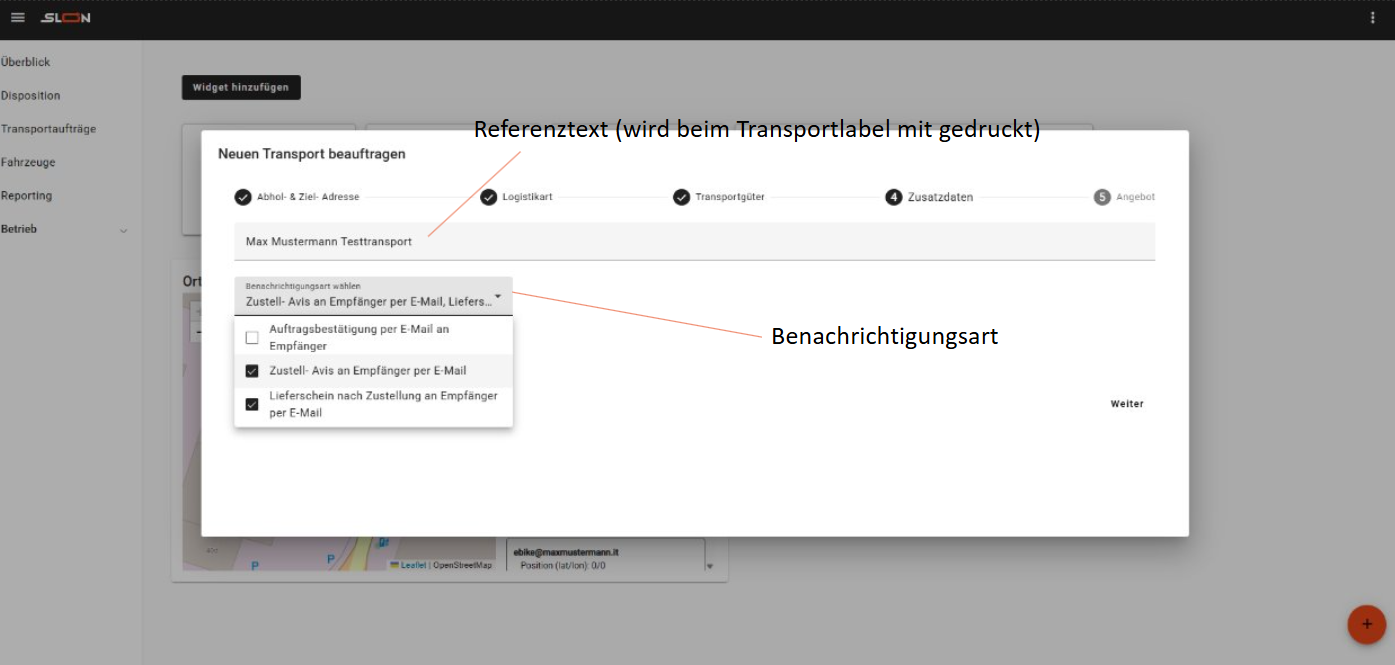Collapse the Benachrichtigungsart dropdown arrow
Screen dimensions: 1395x665
click(498, 297)
